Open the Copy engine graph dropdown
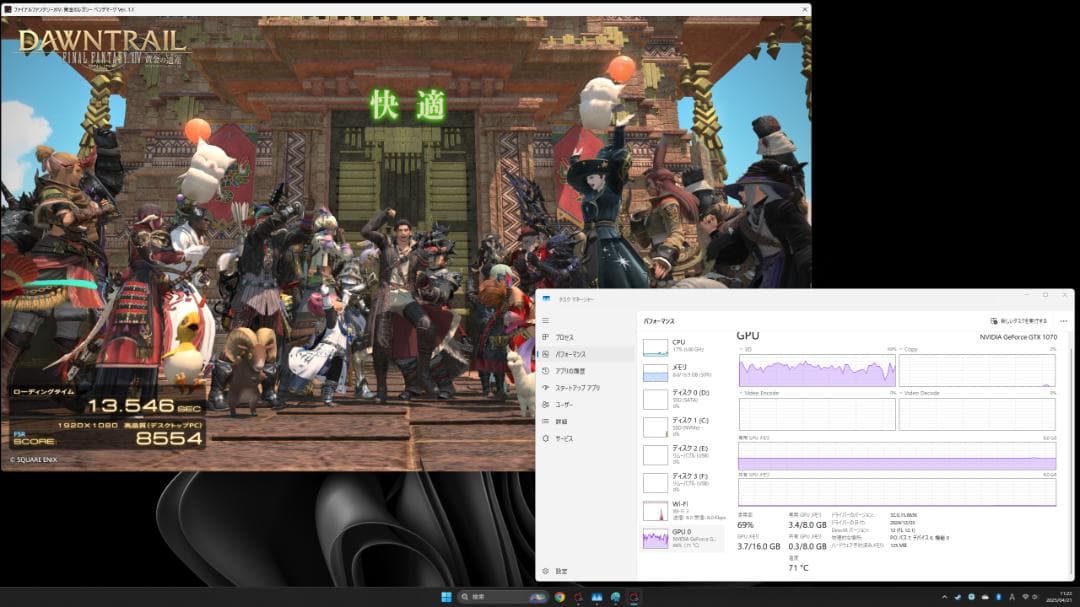The height and width of the screenshot is (607, 1080). pyautogui.click(x=904, y=350)
